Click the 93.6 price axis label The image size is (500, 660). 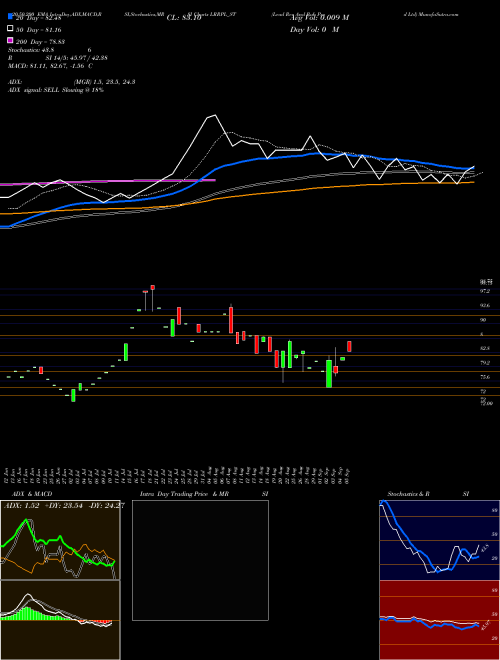click(485, 306)
